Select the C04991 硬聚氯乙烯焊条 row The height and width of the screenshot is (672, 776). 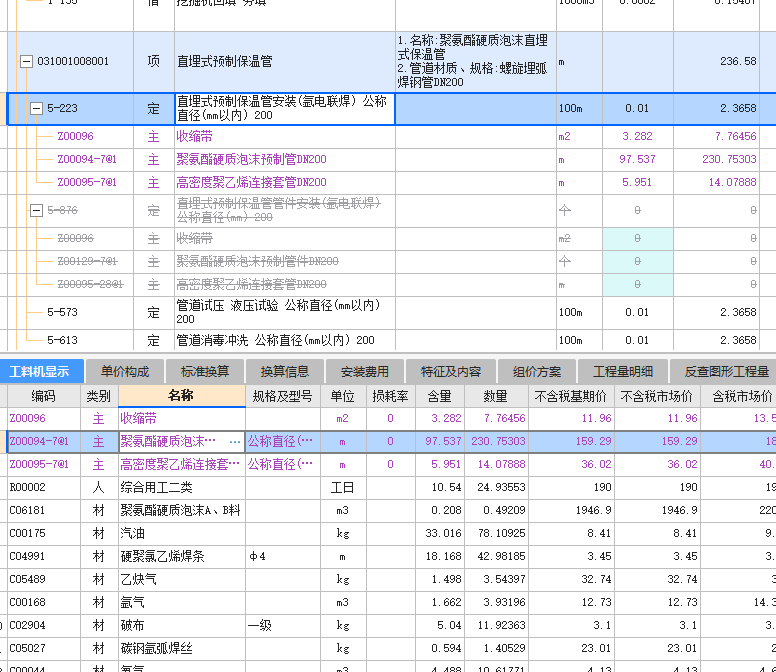click(391, 557)
